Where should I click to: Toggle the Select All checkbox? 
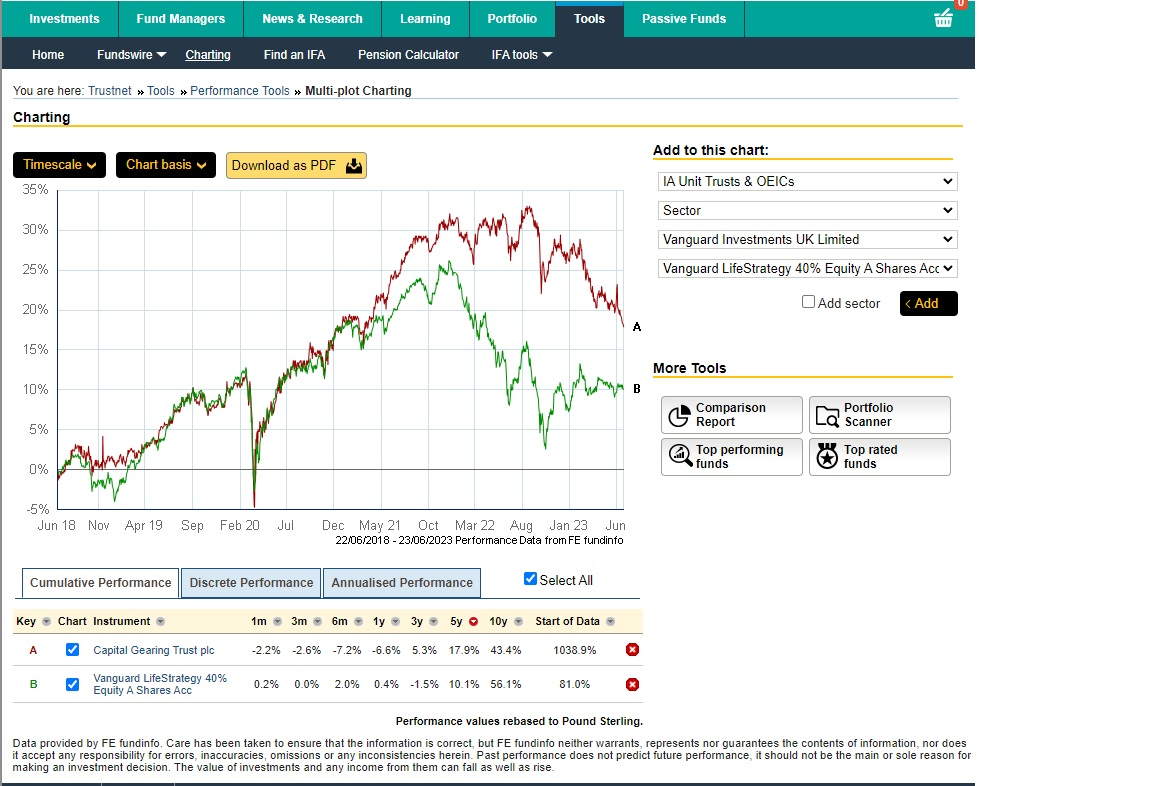[x=530, y=579]
